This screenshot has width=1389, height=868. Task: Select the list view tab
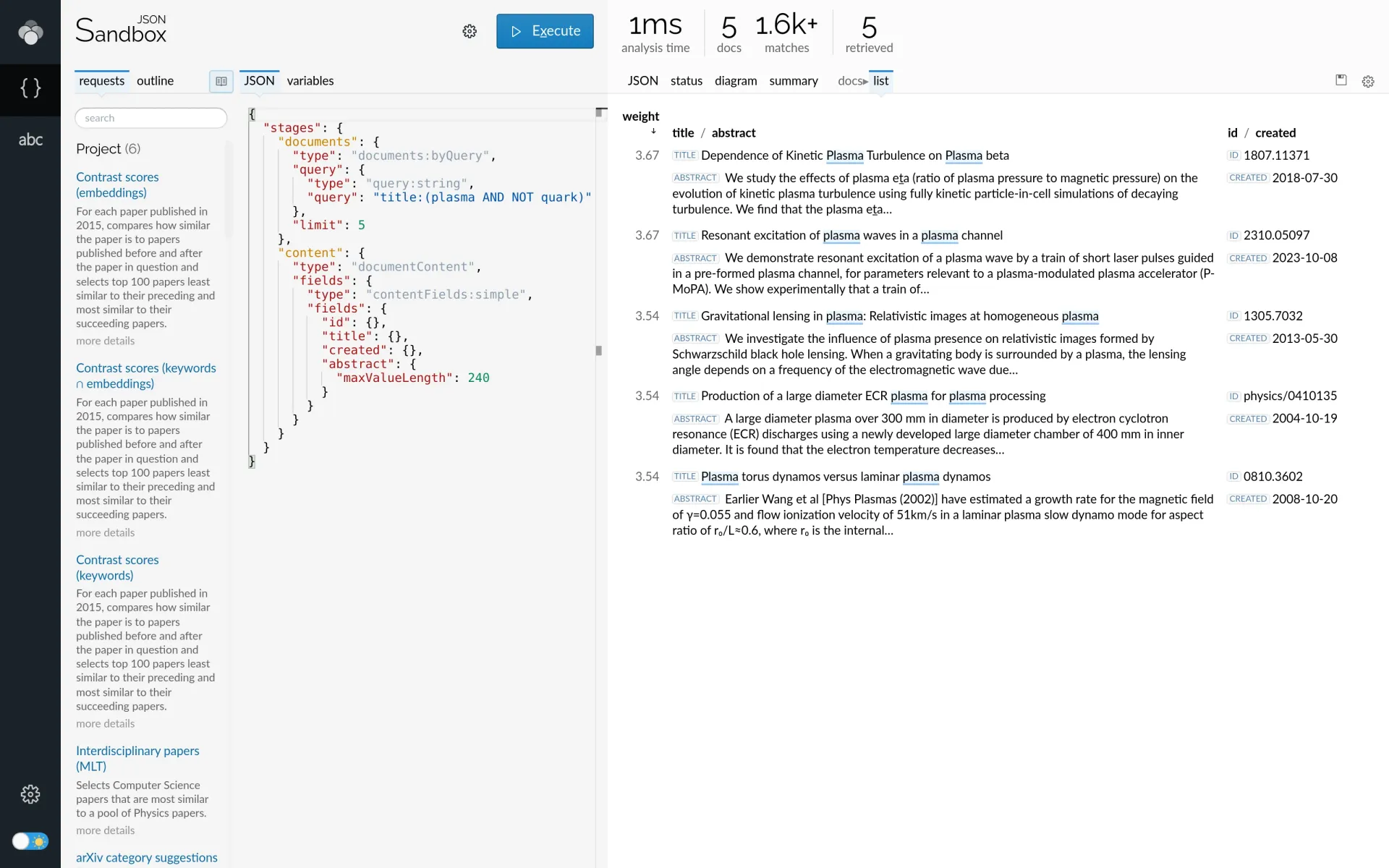click(x=880, y=81)
